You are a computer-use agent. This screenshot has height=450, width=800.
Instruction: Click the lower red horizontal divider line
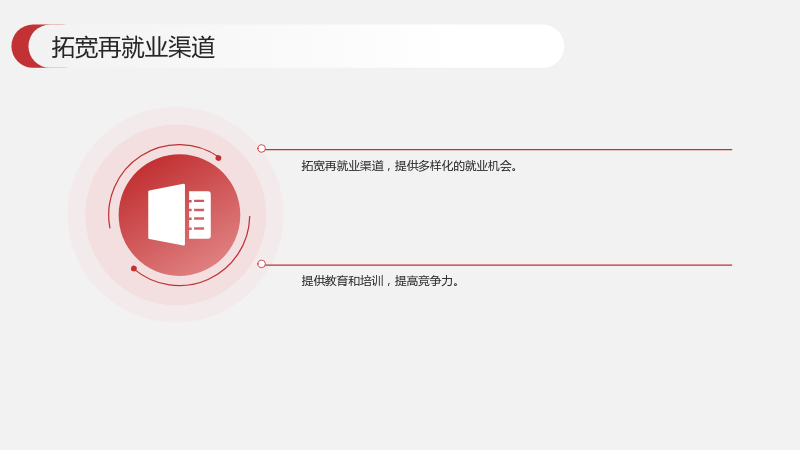tap(498, 265)
